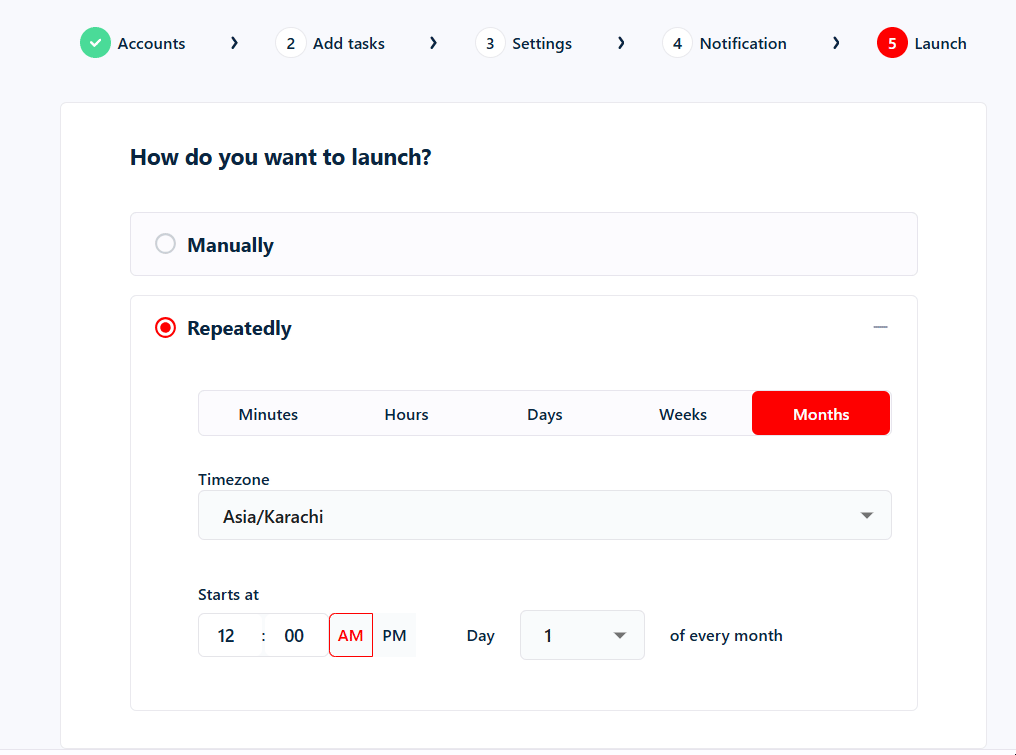Click the step 3 circle for Settings
This screenshot has width=1016, height=755.
point(490,43)
